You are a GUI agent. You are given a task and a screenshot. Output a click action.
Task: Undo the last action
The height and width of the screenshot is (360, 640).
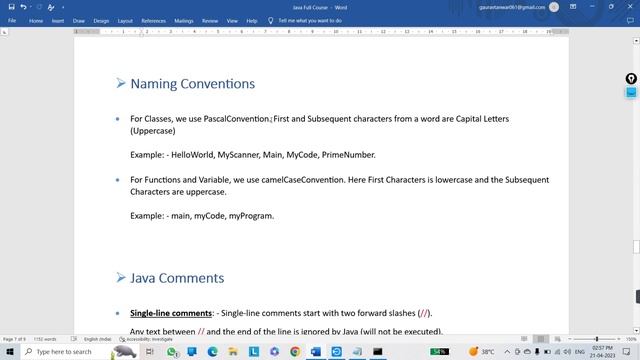click(x=23, y=7)
